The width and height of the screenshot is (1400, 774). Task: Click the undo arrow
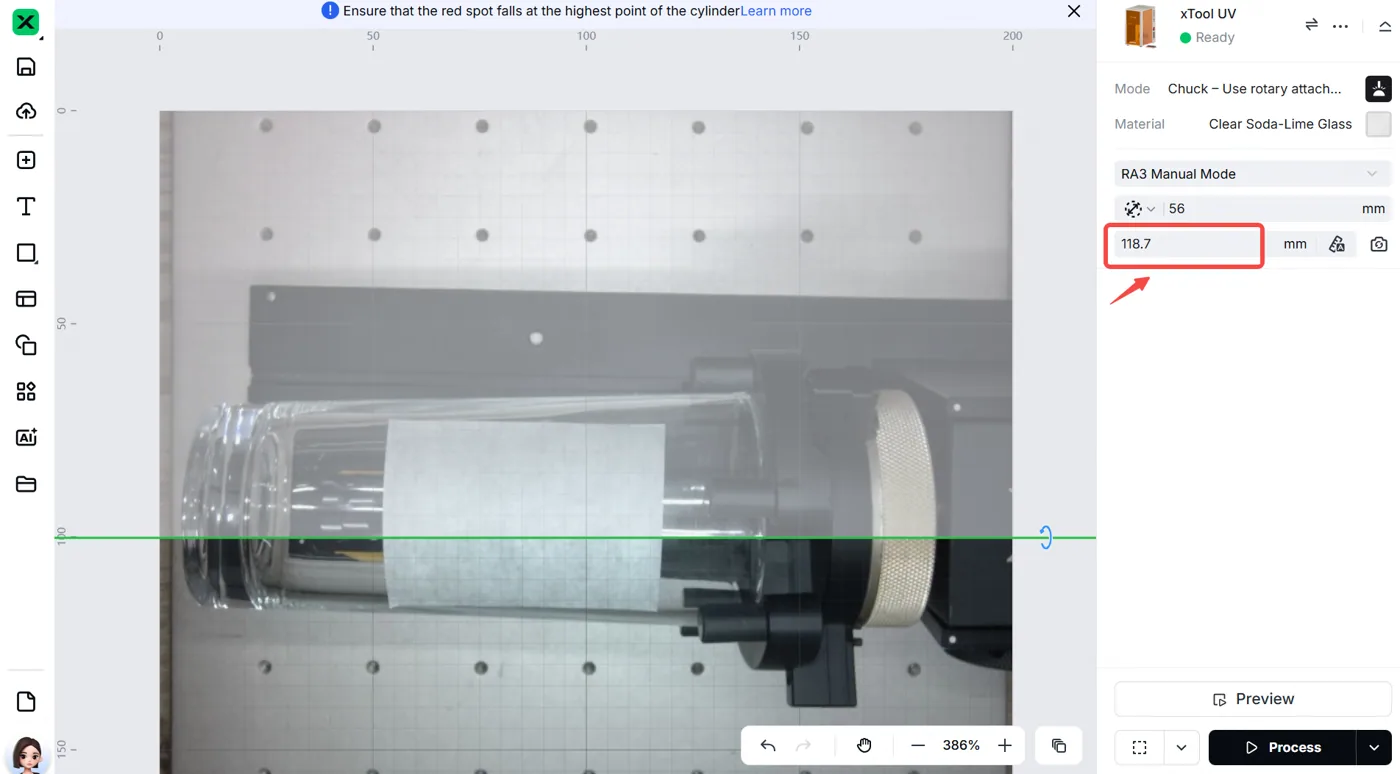pyautogui.click(x=768, y=745)
